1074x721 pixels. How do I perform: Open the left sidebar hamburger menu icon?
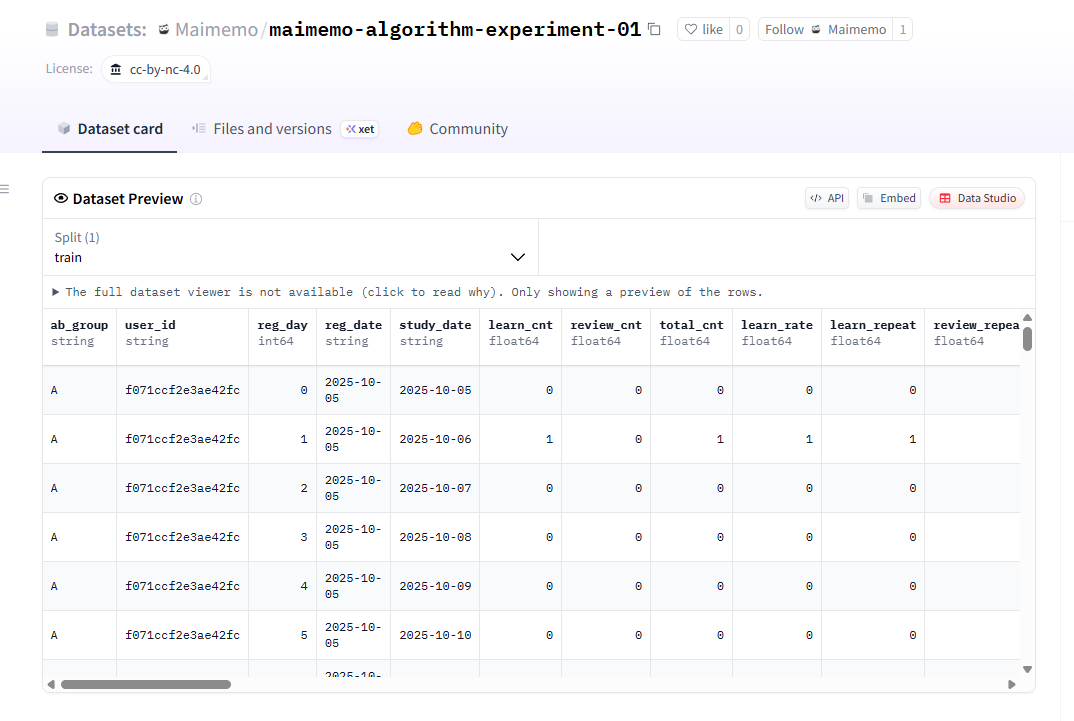click(4, 189)
